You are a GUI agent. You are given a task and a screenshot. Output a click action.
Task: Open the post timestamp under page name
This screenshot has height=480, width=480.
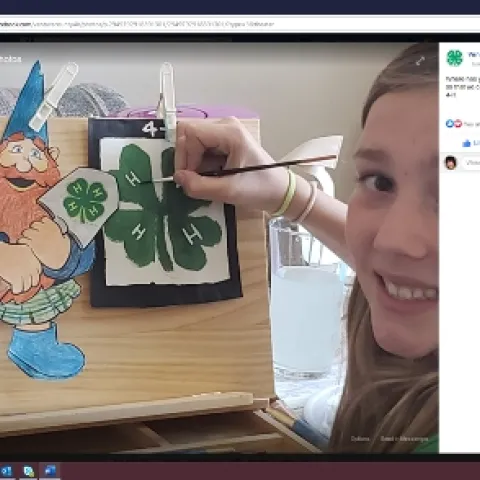476,64
